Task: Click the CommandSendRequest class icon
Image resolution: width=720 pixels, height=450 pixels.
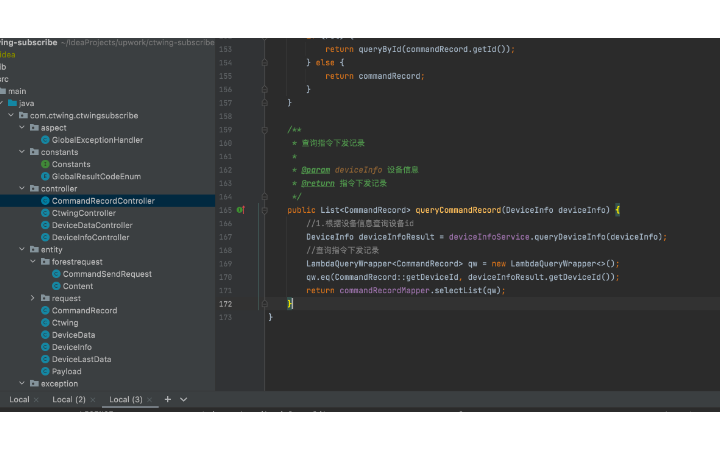Action: pyautogui.click(x=56, y=274)
